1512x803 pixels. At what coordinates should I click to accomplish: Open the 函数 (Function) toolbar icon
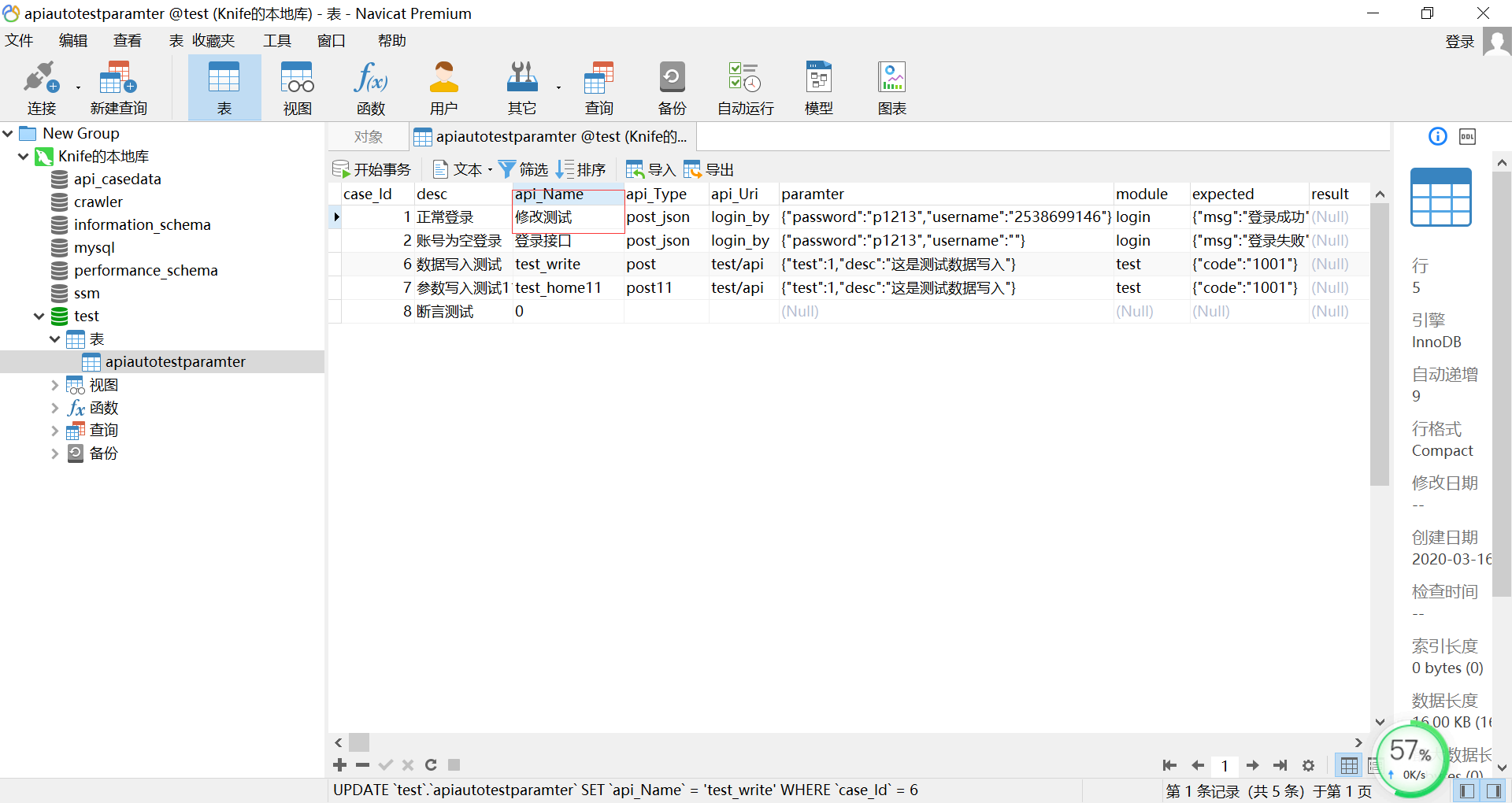370,87
